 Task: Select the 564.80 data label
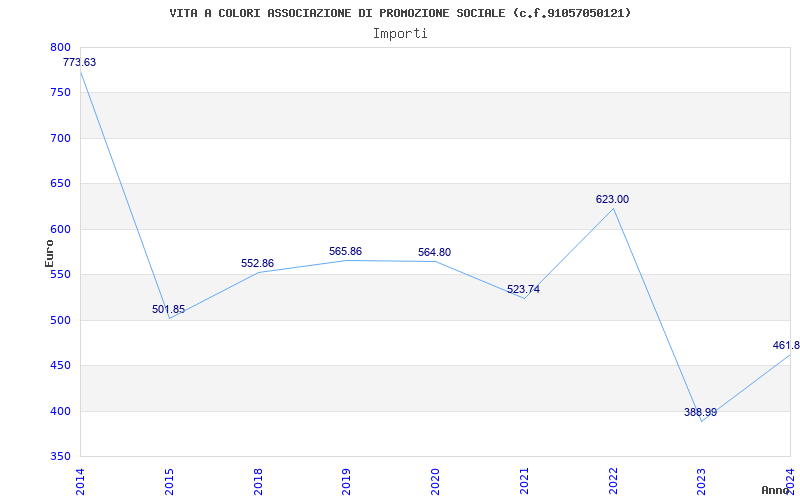(434, 253)
